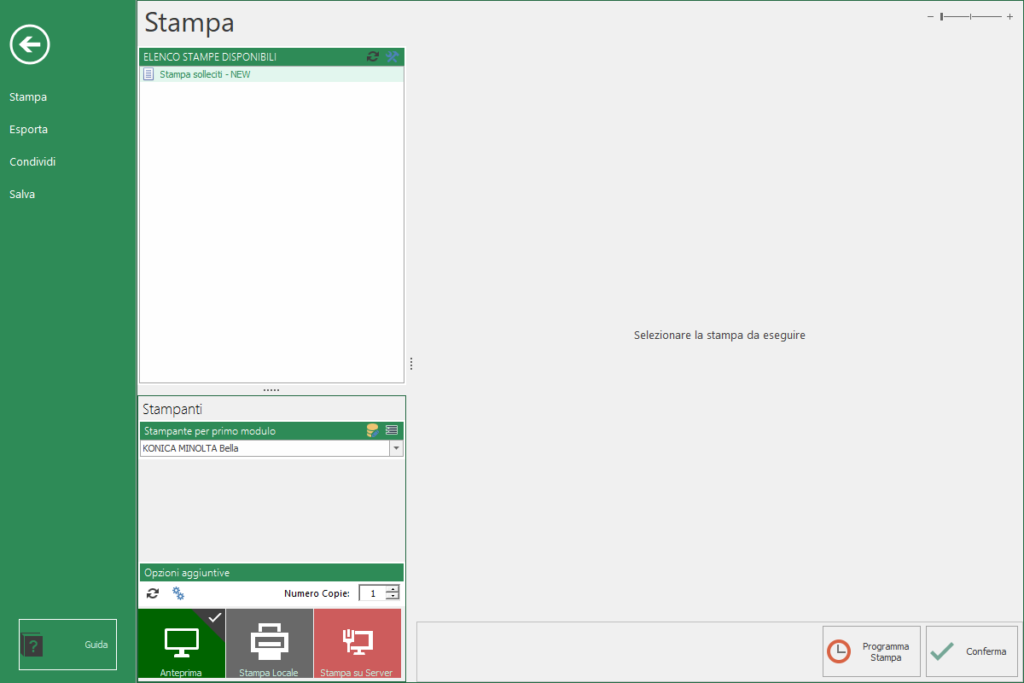This screenshot has height=683, width=1024.
Task: Click the 'Stampante per primo modulo' header
Action: [x=271, y=431]
